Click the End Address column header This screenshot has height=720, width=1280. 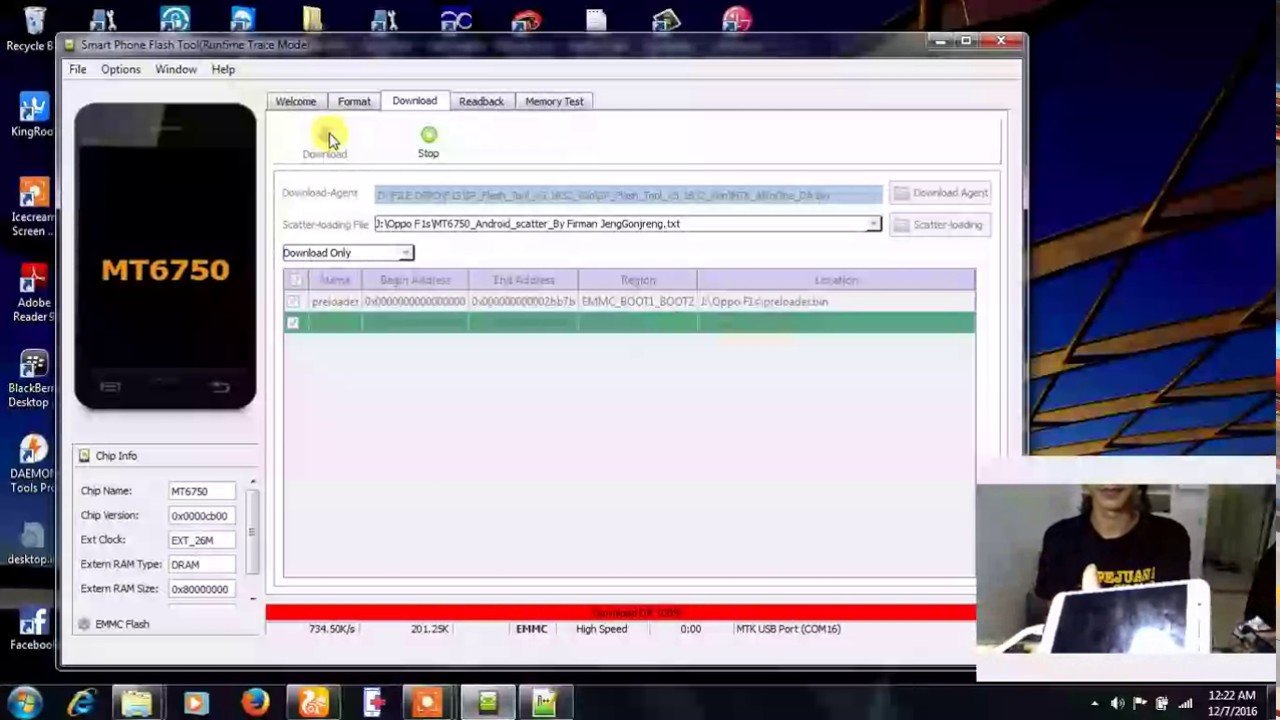523,280
